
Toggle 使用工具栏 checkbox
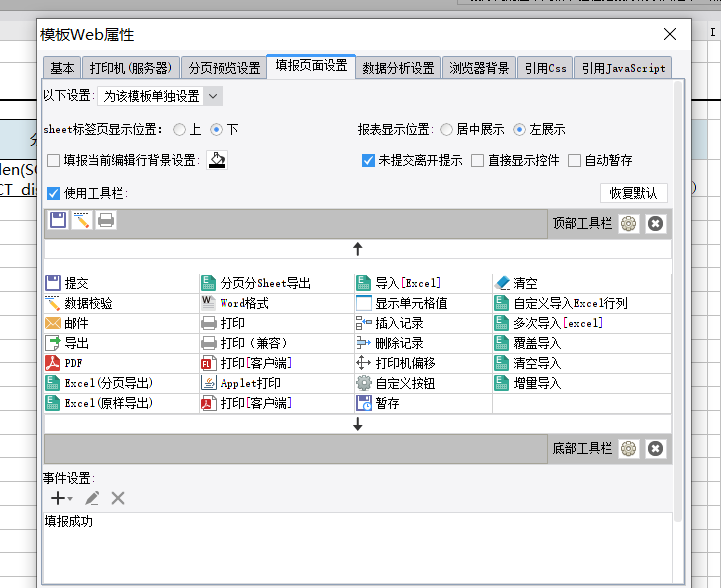click(53, 194)
